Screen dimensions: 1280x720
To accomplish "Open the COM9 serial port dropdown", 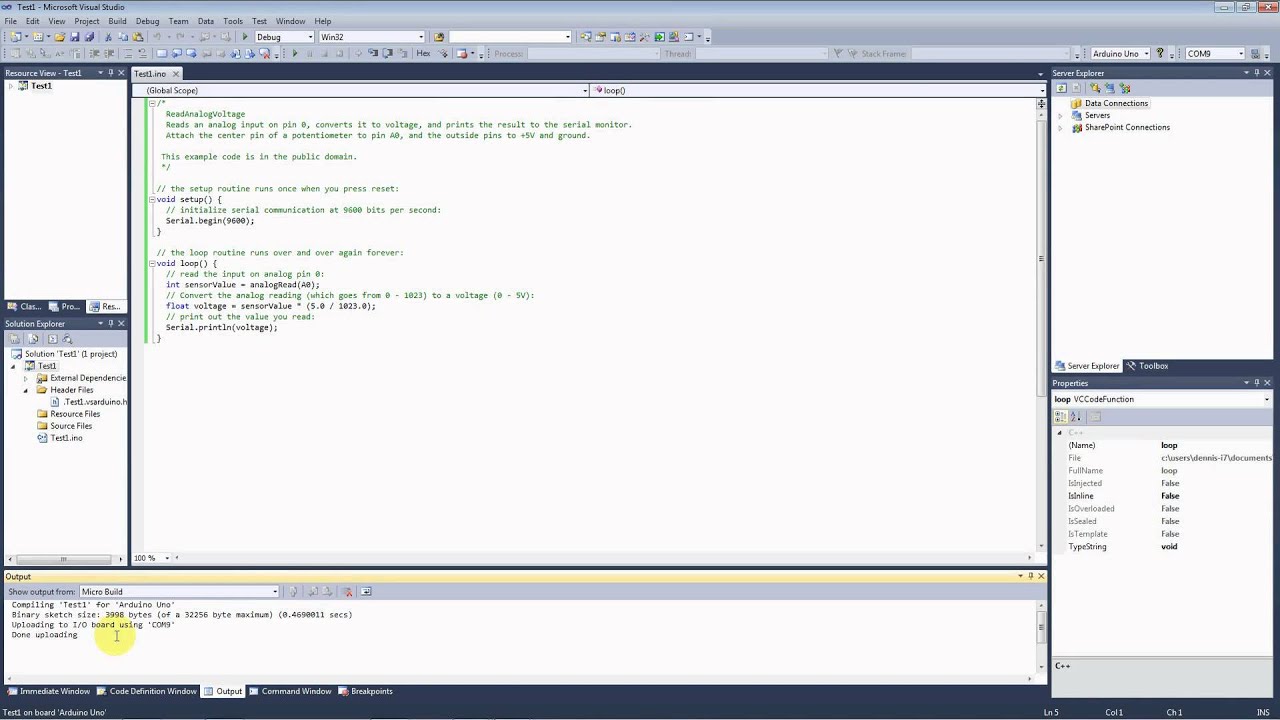I will 1241,54.
